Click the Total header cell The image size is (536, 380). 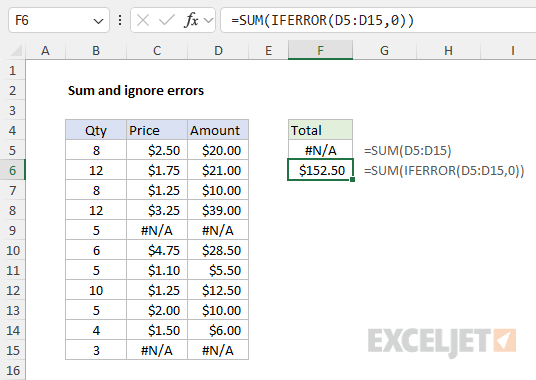320,130
